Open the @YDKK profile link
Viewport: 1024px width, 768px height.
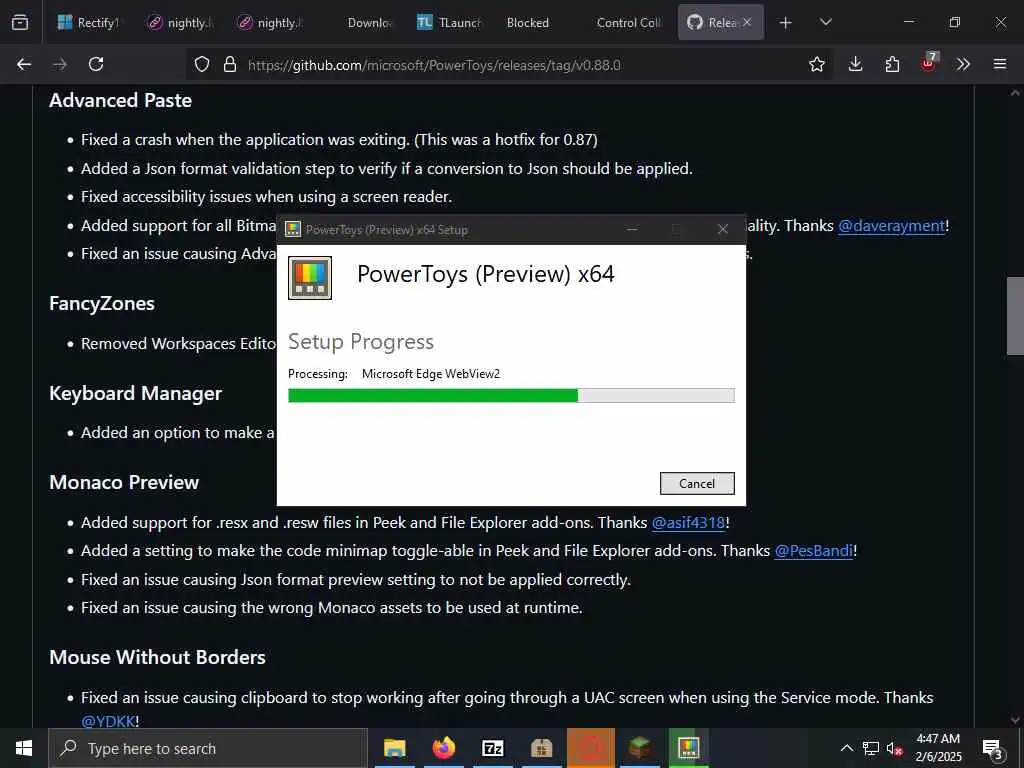[x=108, y=721]
